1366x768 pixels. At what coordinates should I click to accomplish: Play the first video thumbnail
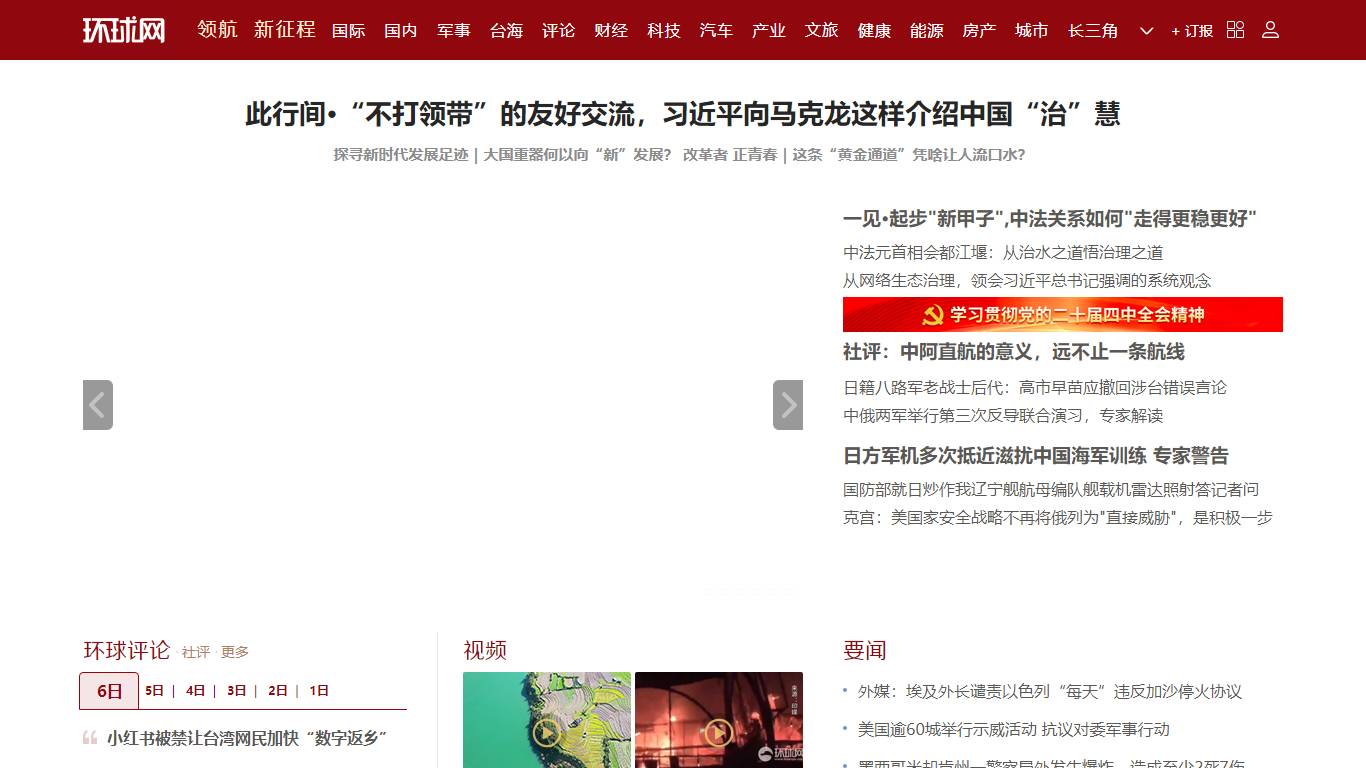pyautogui.click(x=547, y=733)
